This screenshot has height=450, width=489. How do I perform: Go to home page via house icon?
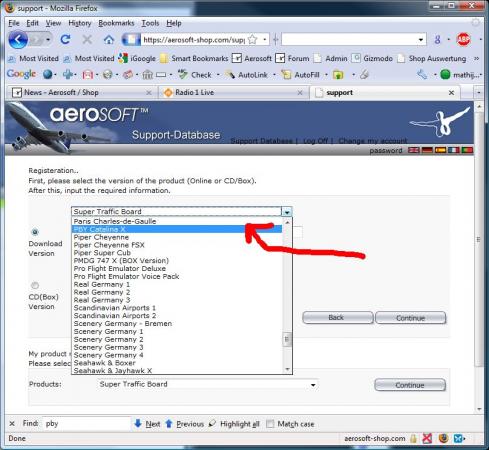109,40
